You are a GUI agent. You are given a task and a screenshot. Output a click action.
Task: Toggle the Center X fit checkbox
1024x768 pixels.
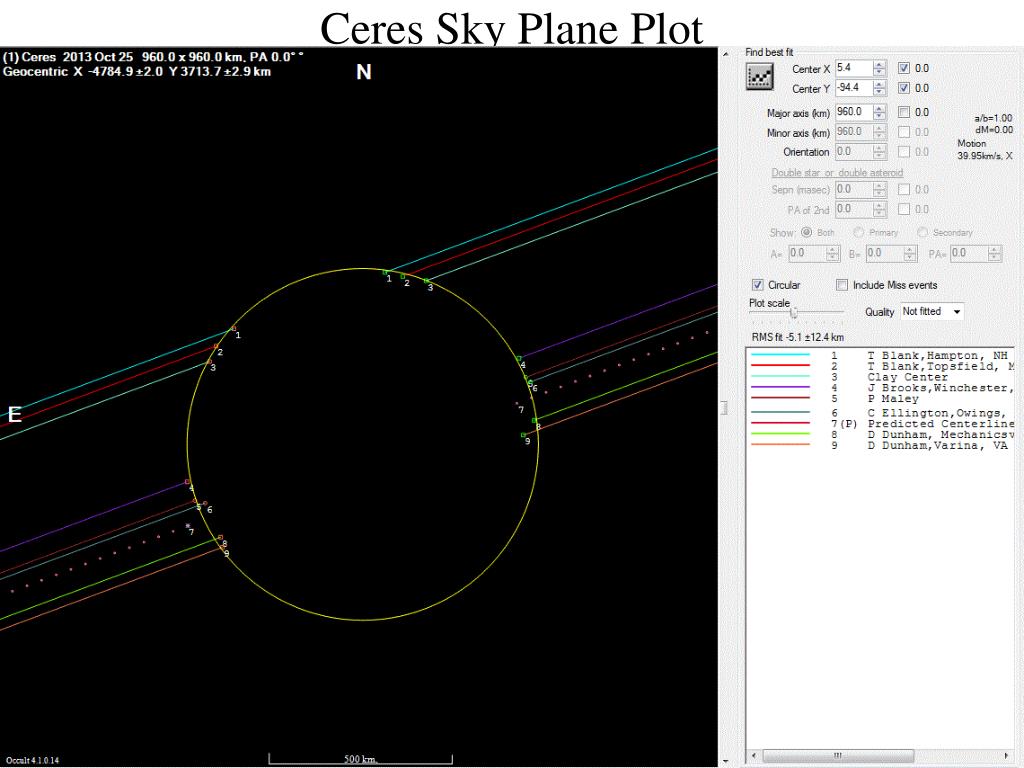pyautogui.click(x=904, y=68)
